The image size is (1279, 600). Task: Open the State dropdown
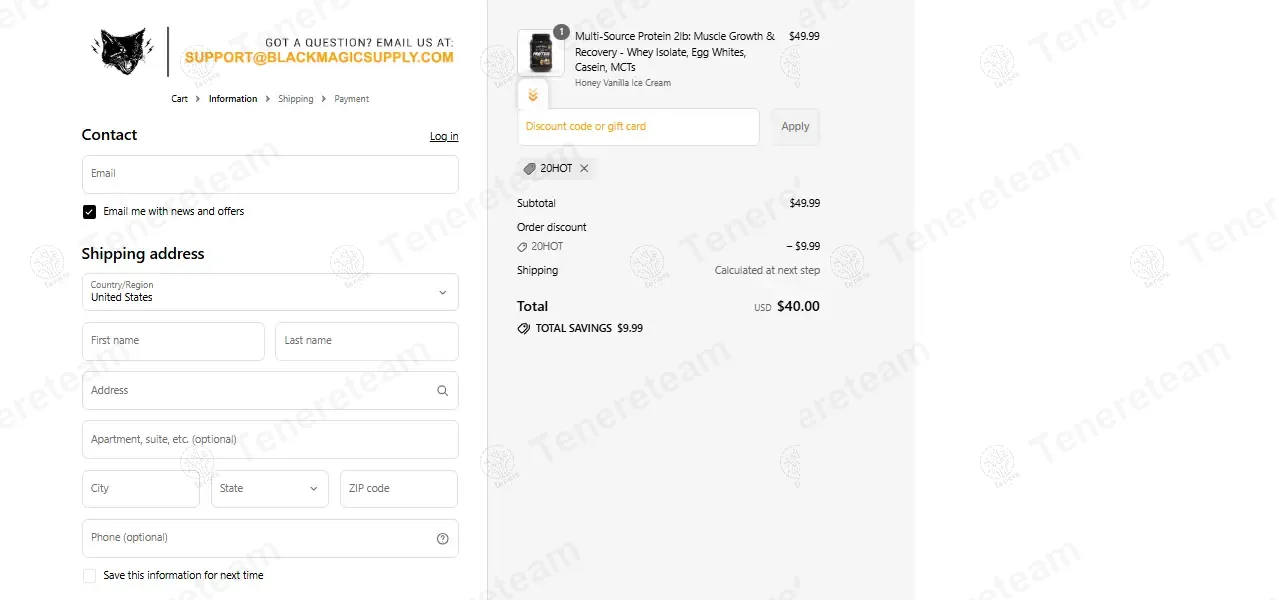pos(269,489)
